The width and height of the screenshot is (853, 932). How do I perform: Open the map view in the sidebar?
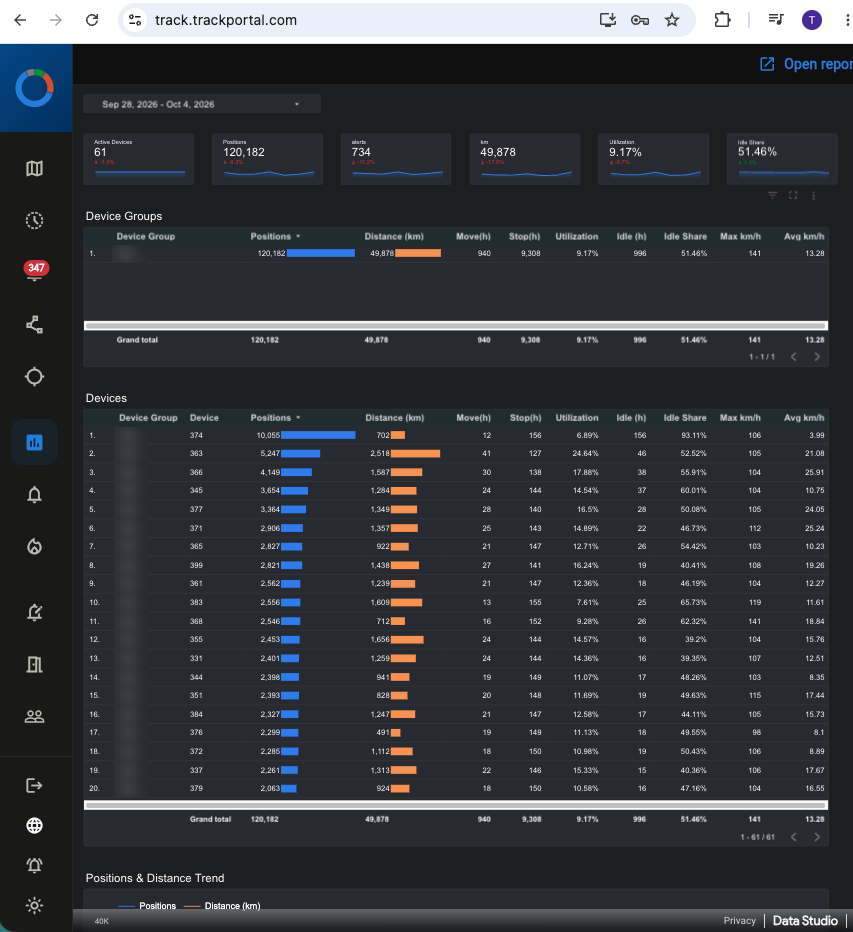(x=34, y=169)
